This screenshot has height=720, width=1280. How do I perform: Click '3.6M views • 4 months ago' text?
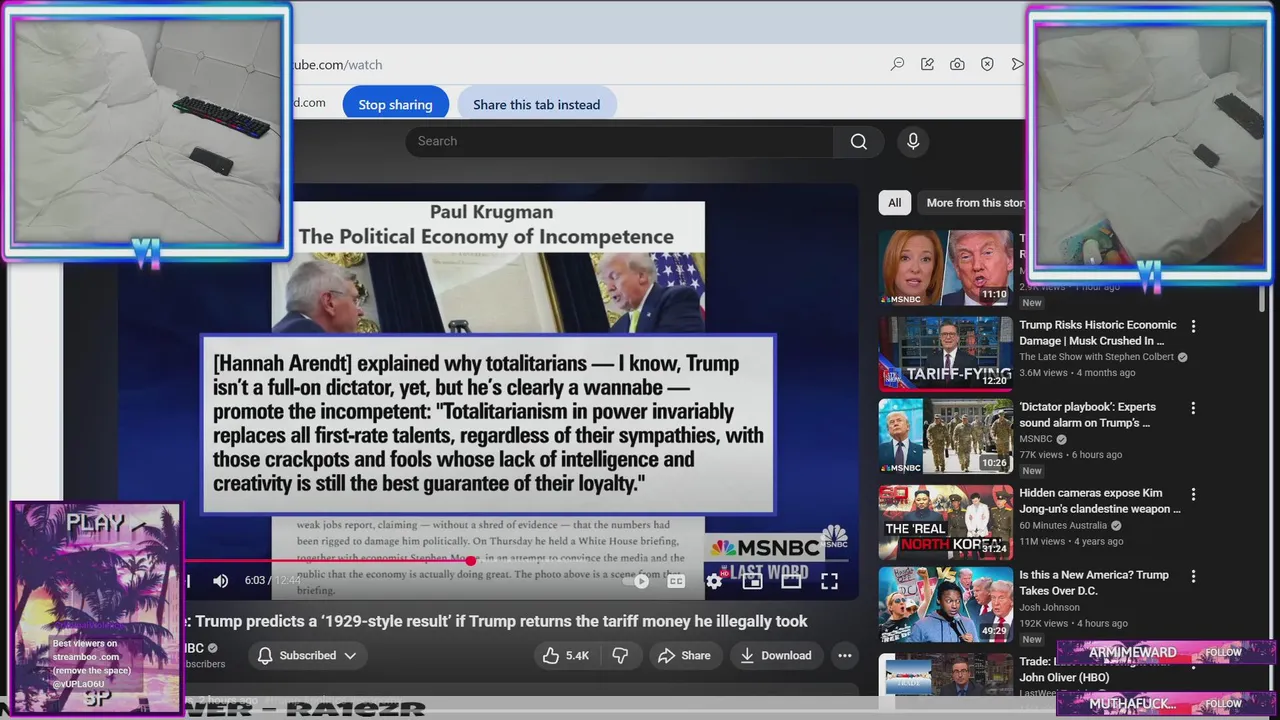[1077, 373]
